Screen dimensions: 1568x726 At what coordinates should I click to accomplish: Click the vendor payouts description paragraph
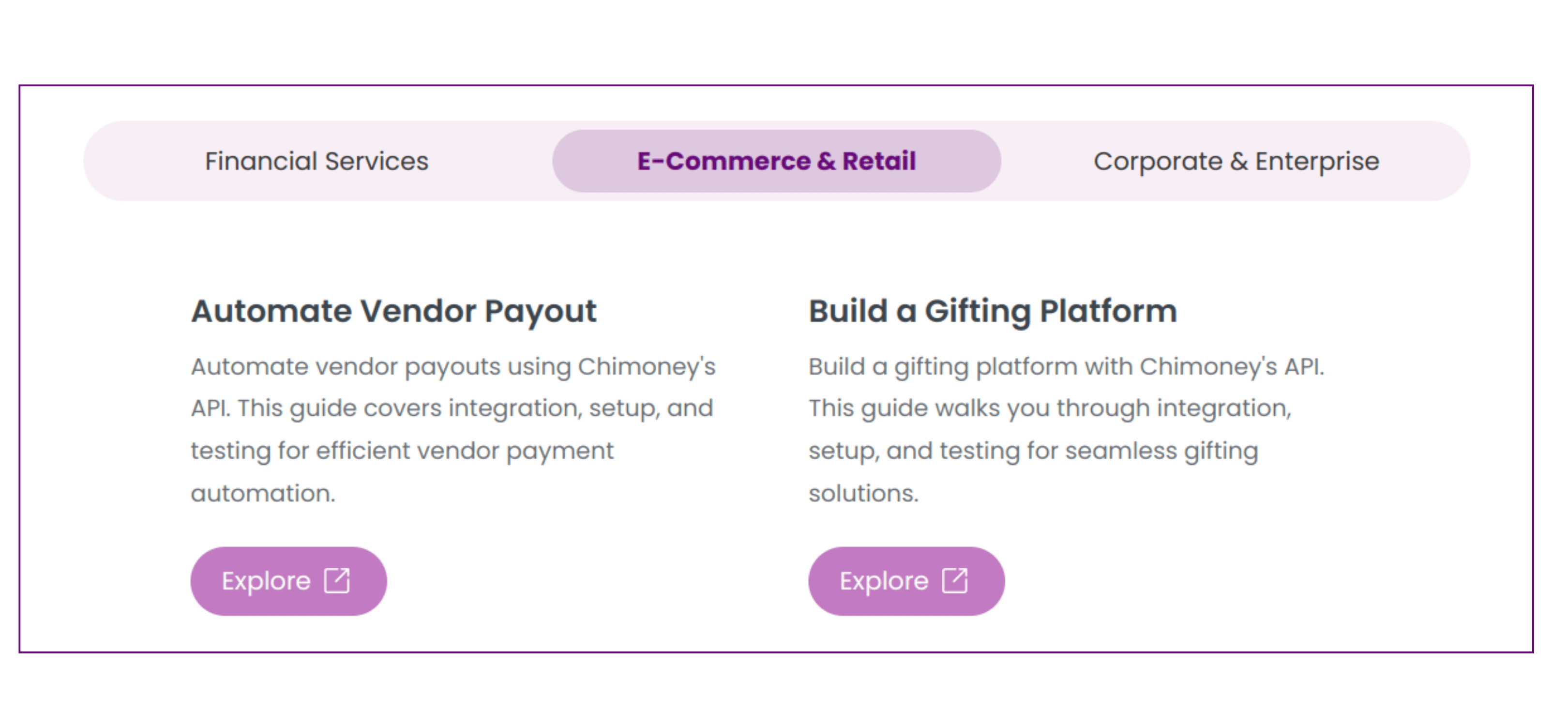[x=453, y=430]
